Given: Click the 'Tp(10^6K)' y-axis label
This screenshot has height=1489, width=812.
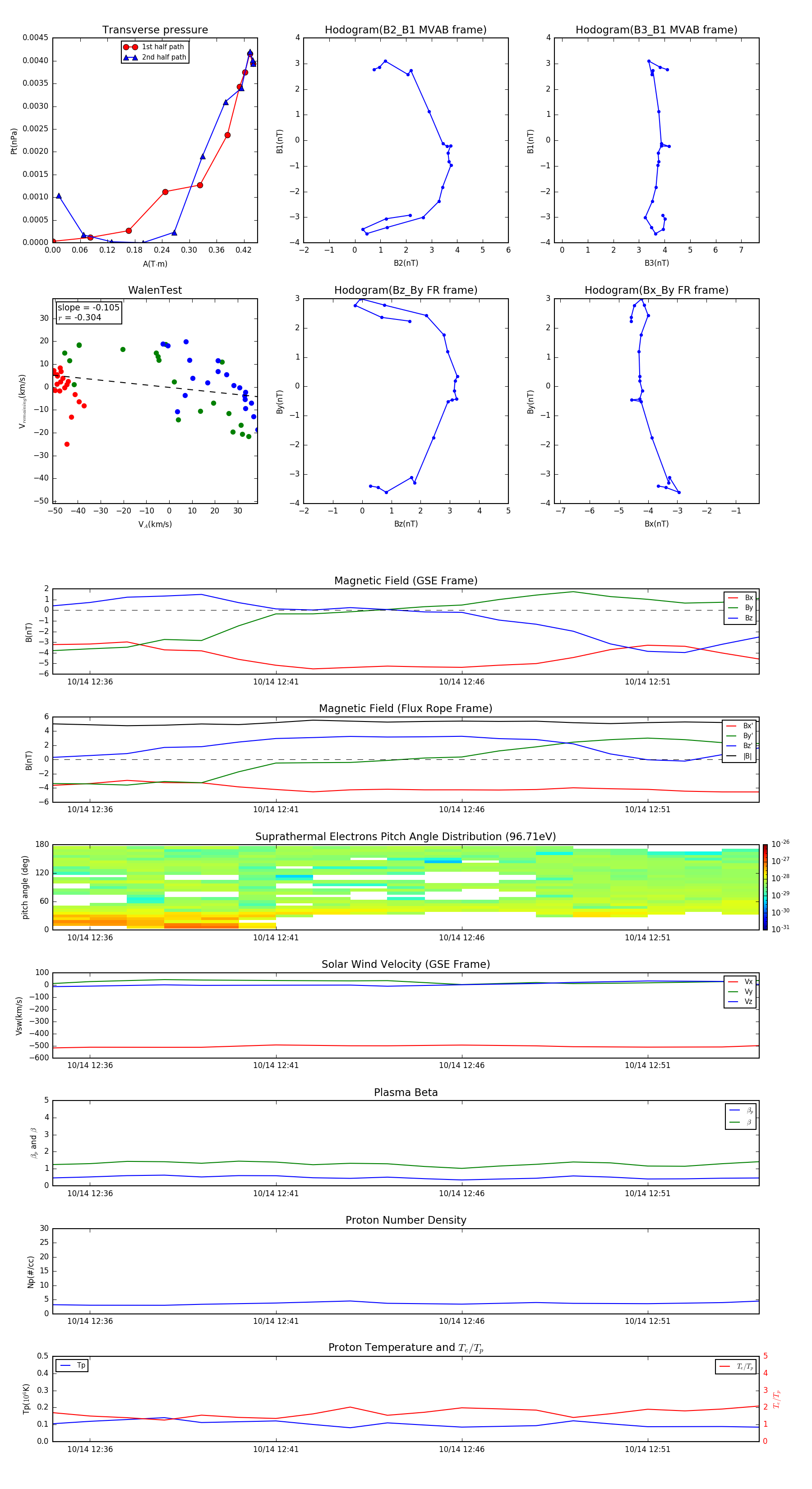Looking at the screenshot, I should pyautogui.click(x=26, y=1399).
